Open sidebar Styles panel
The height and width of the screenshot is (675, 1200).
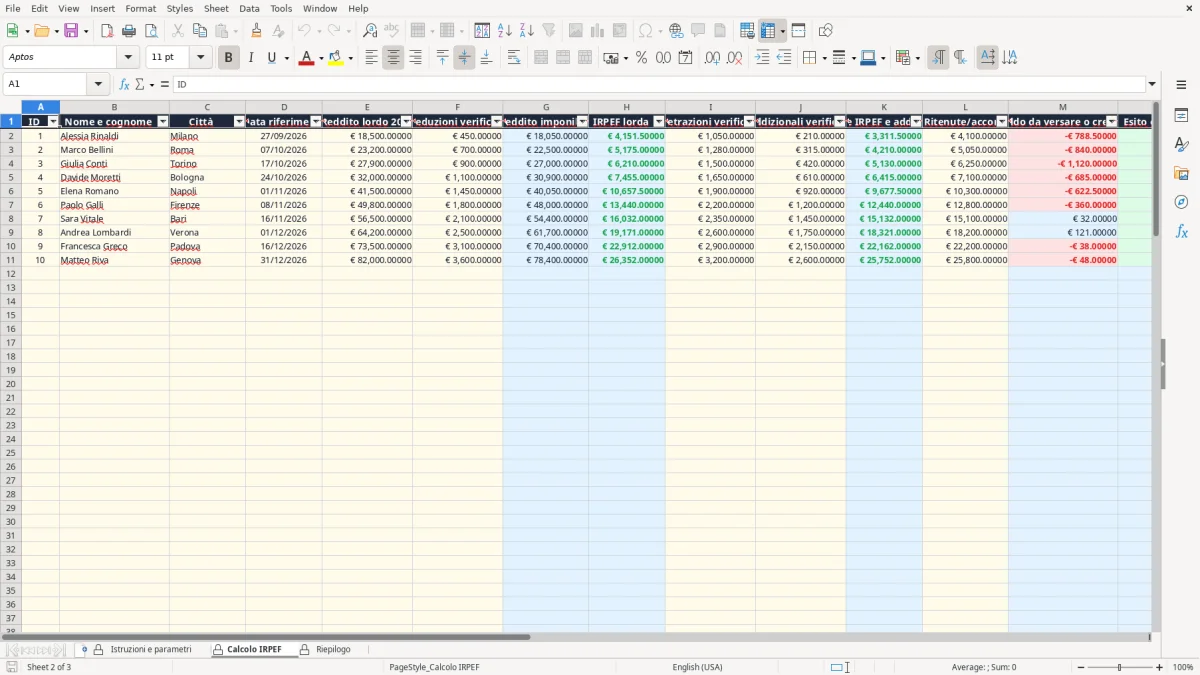1181,144
